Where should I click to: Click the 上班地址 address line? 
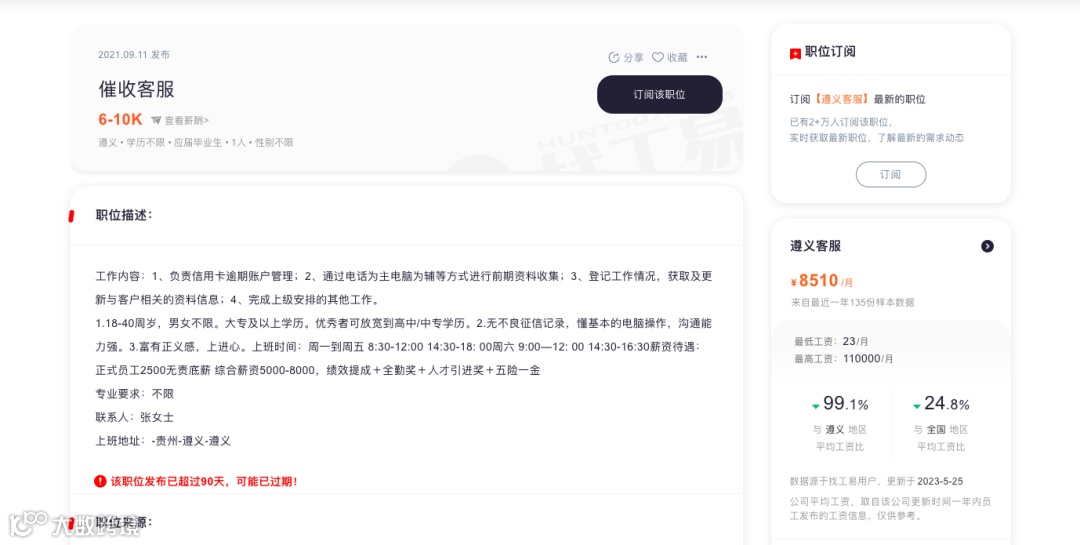point(163,440)
